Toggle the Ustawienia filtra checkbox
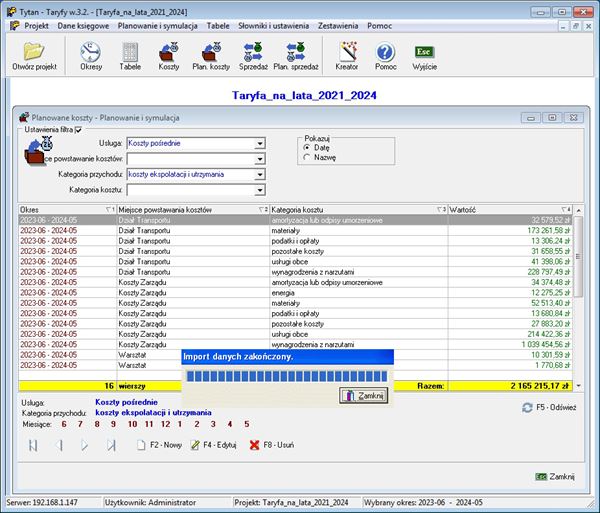 [79, 129]
